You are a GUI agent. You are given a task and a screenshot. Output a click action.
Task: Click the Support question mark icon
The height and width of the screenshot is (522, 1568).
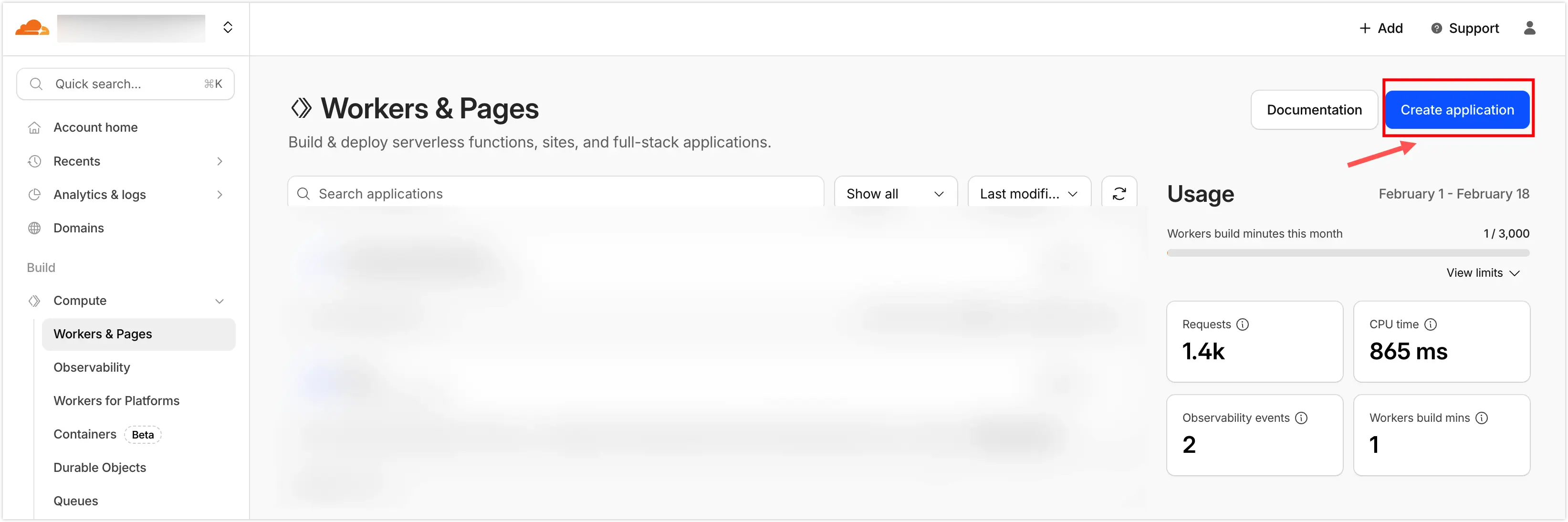click(x=1436, y=29)
